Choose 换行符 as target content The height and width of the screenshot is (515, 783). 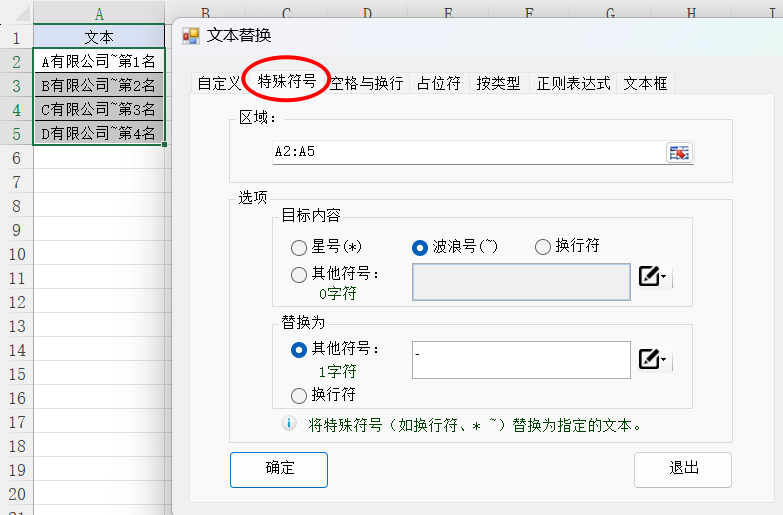click(x=543, y=247)
